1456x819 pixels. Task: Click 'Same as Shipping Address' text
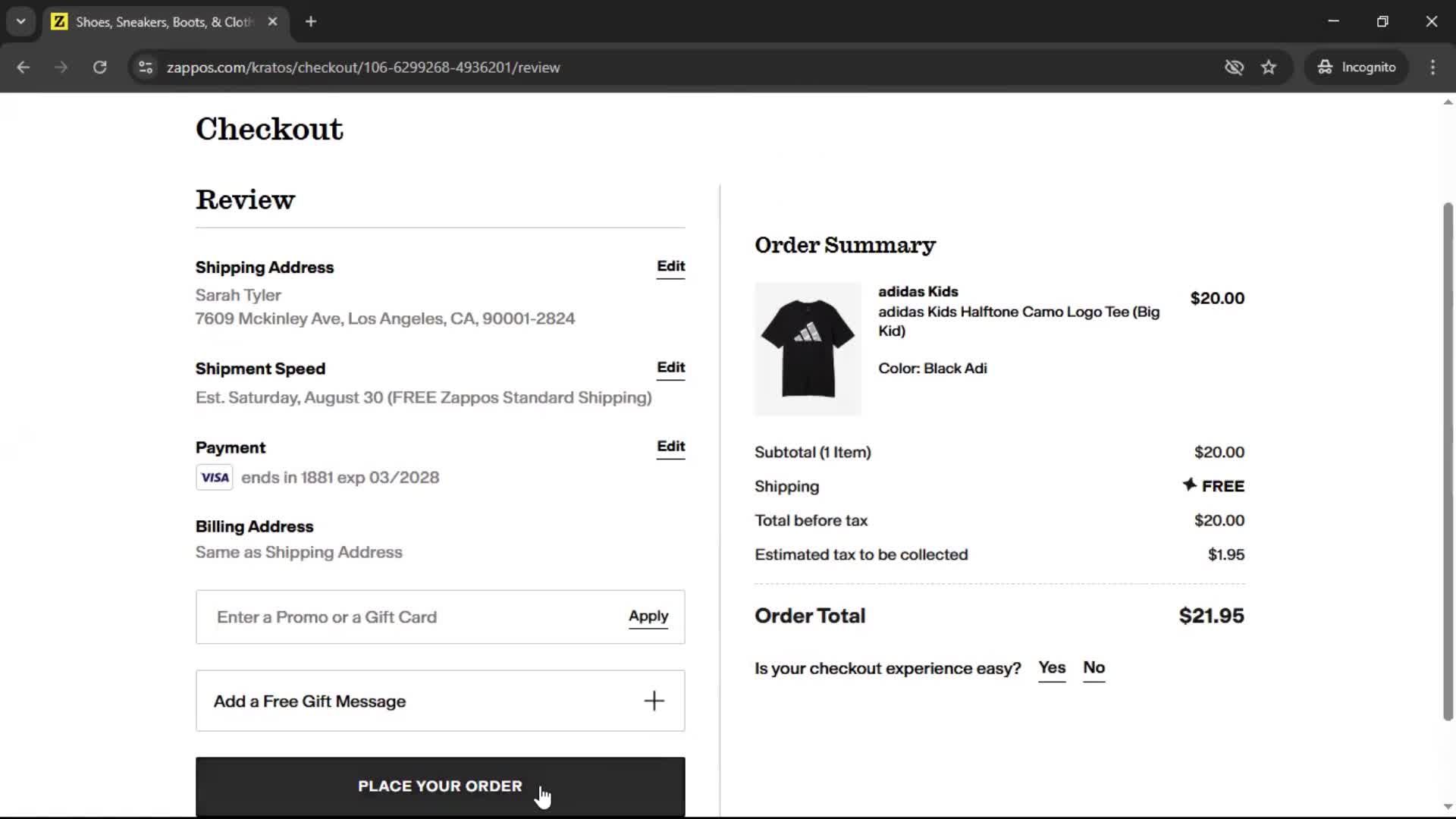pos(299,553)
